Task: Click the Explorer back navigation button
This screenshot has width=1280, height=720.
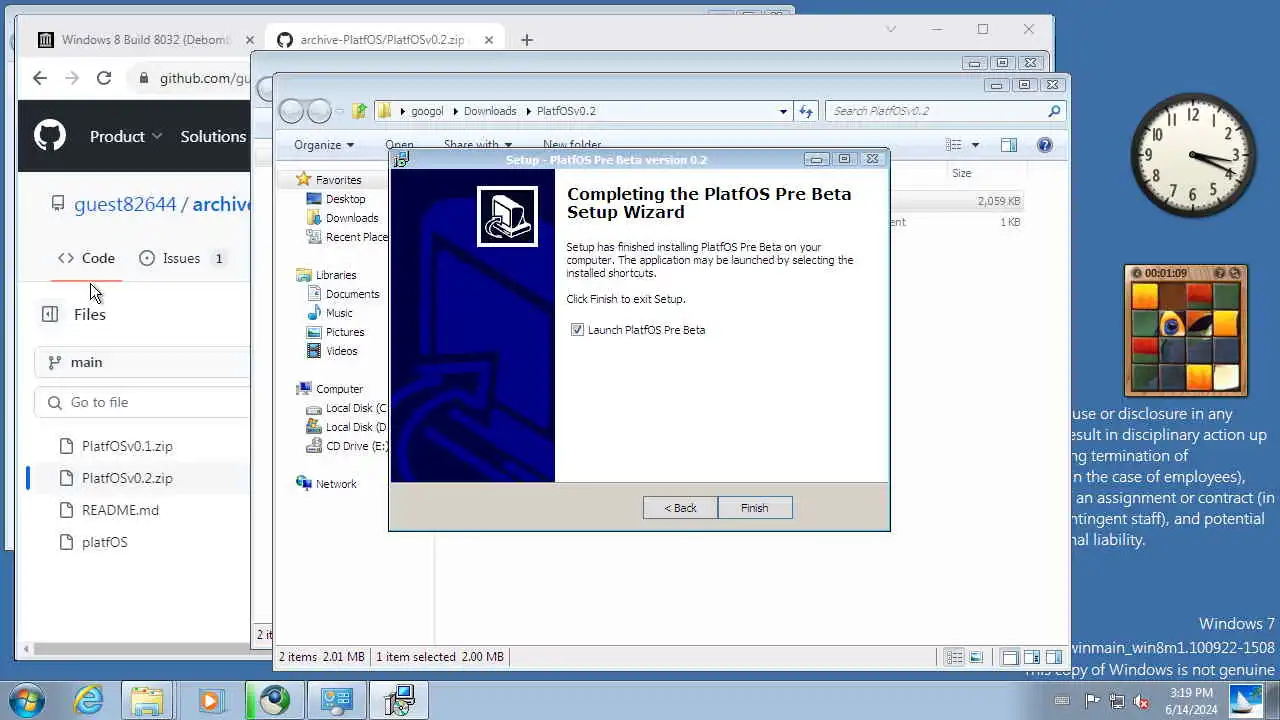Action: click(x=292, y=111)
